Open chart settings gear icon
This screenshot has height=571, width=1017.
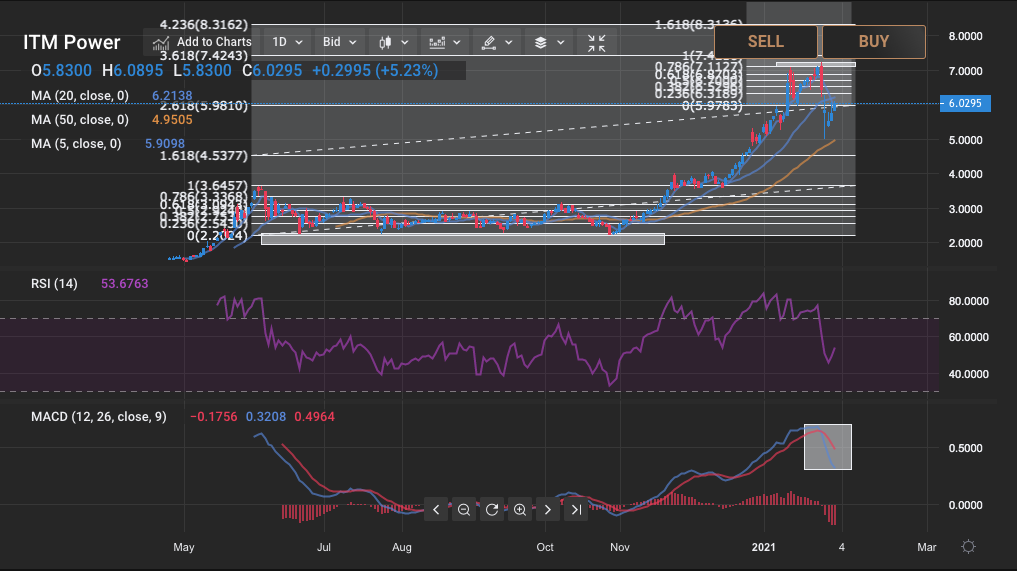coord(968,546)
